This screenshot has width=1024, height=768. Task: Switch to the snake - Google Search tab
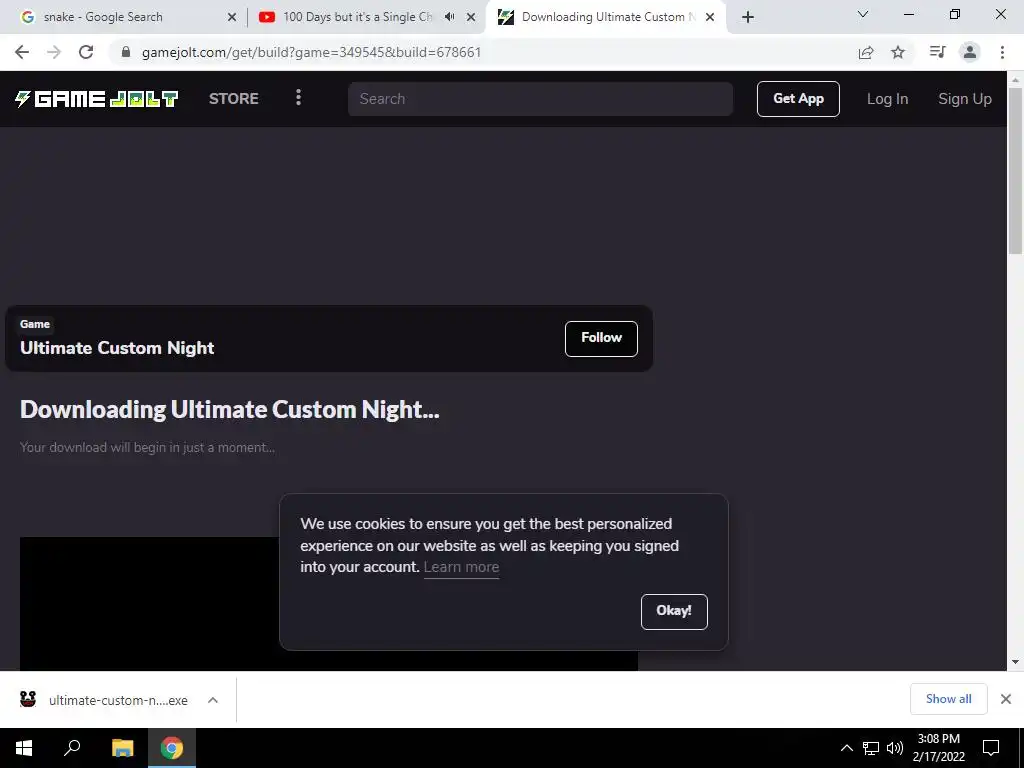pos(127,17)
